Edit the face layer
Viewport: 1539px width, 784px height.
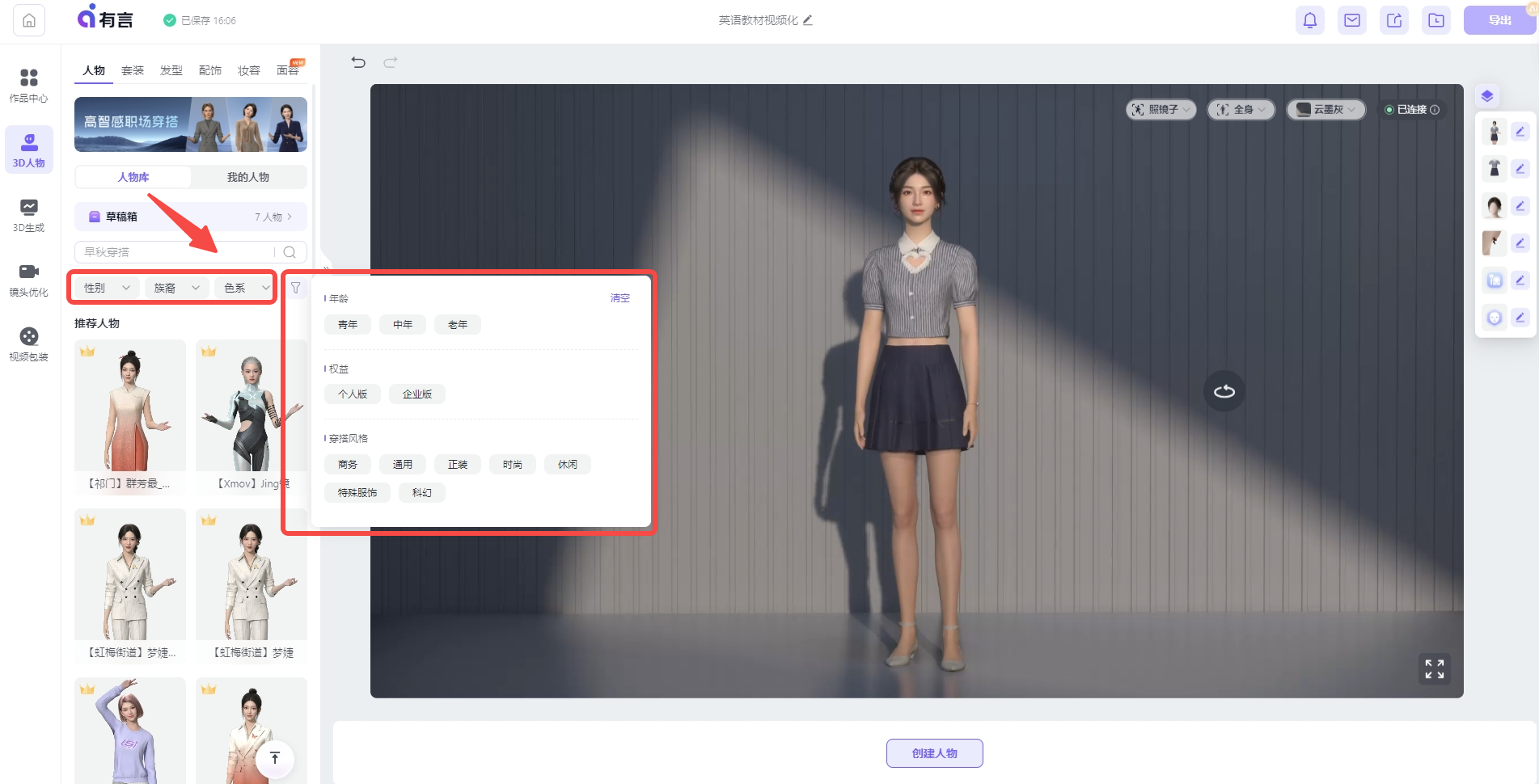1520,318
